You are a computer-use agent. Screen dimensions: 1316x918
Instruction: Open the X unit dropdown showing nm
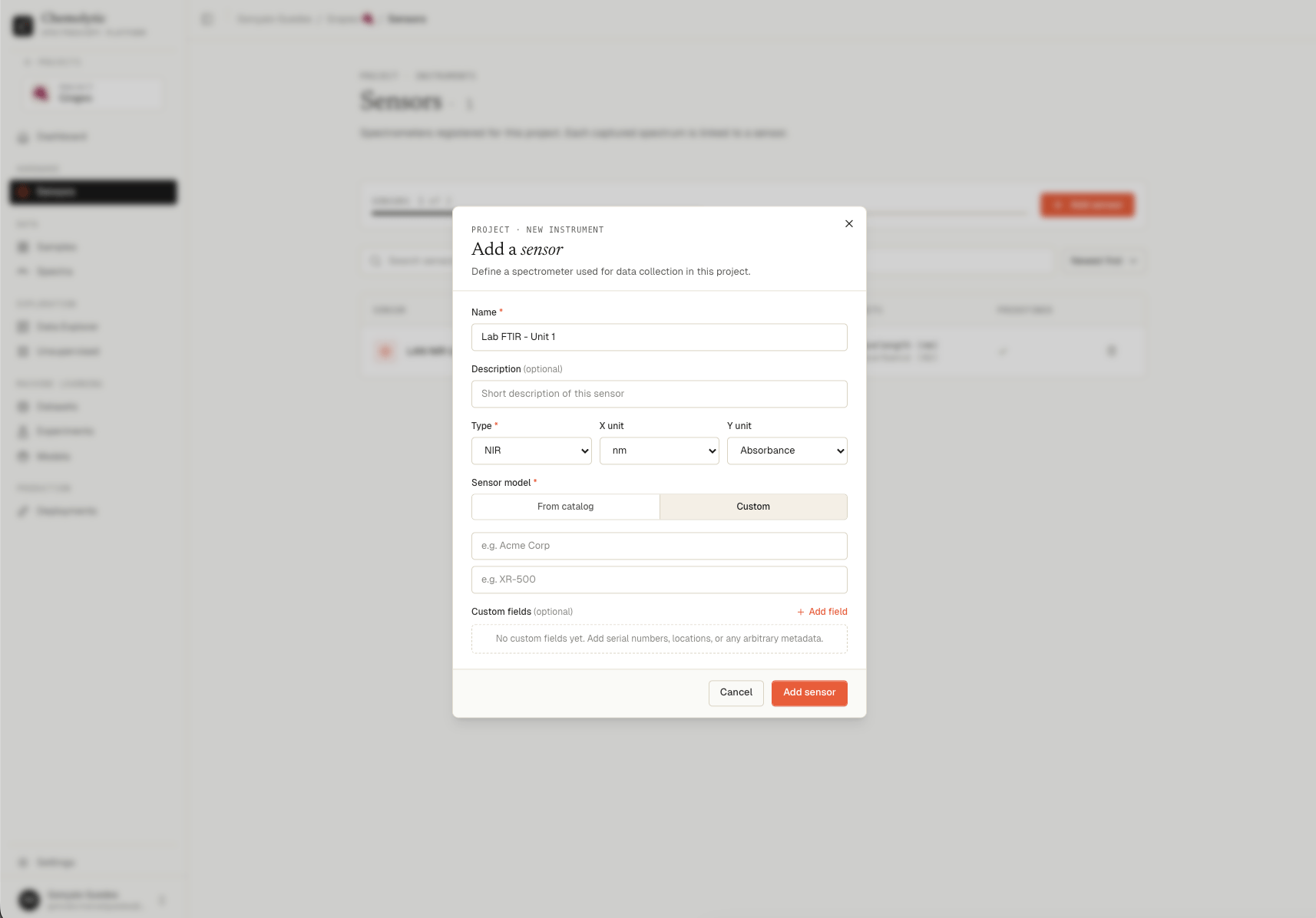pyautogui.click(x=659, y=451)
